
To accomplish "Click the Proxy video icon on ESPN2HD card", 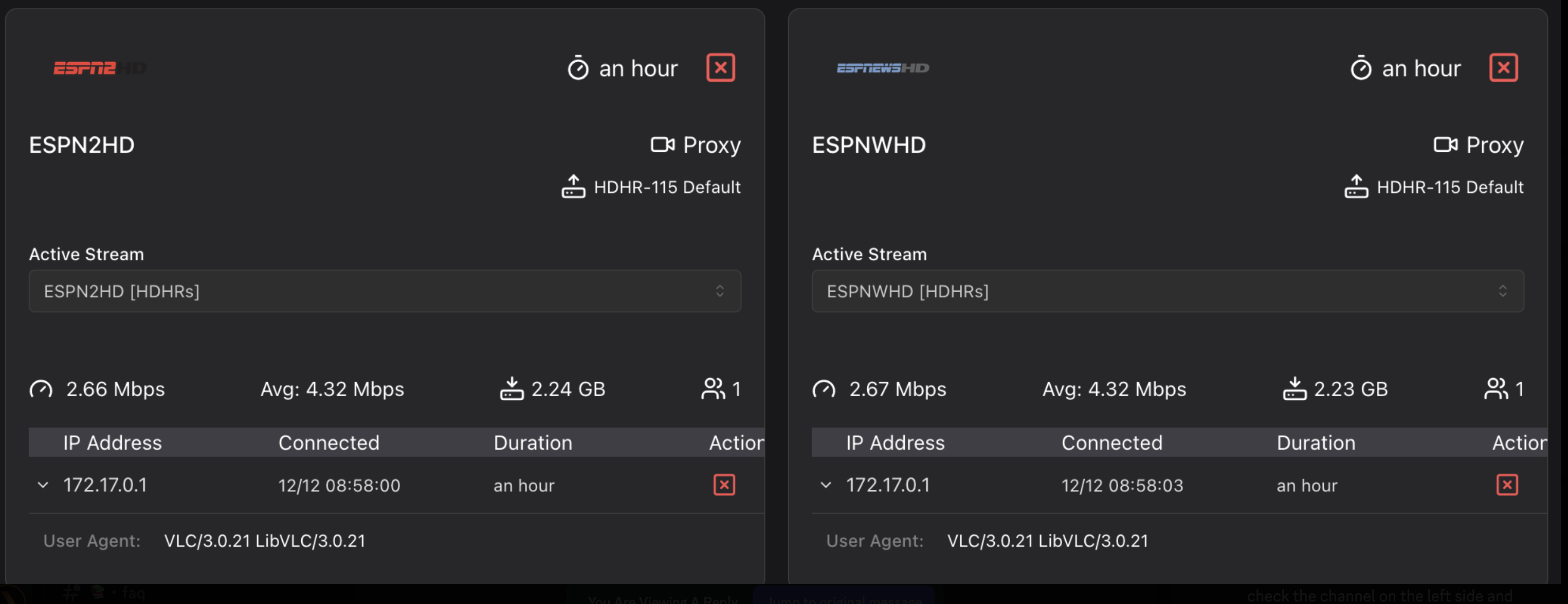I will pyautogui.click(x=662, y=145).
